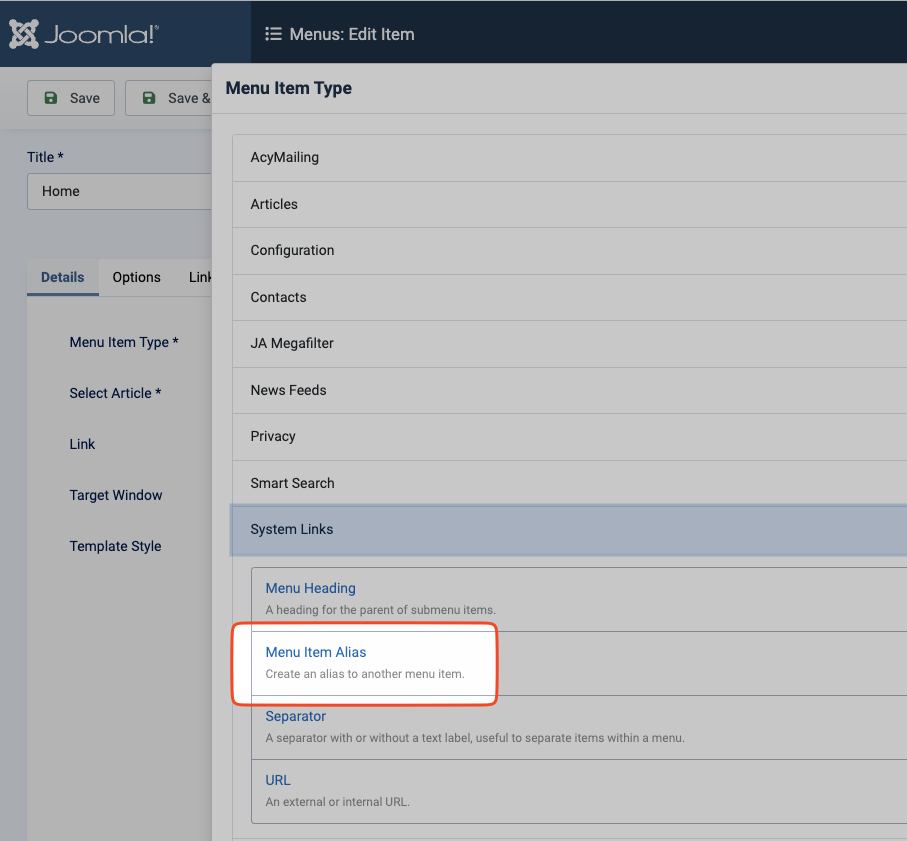907x841 pixels.
Task: Expand the Smart Search section
Action: (x=292, y=483)
